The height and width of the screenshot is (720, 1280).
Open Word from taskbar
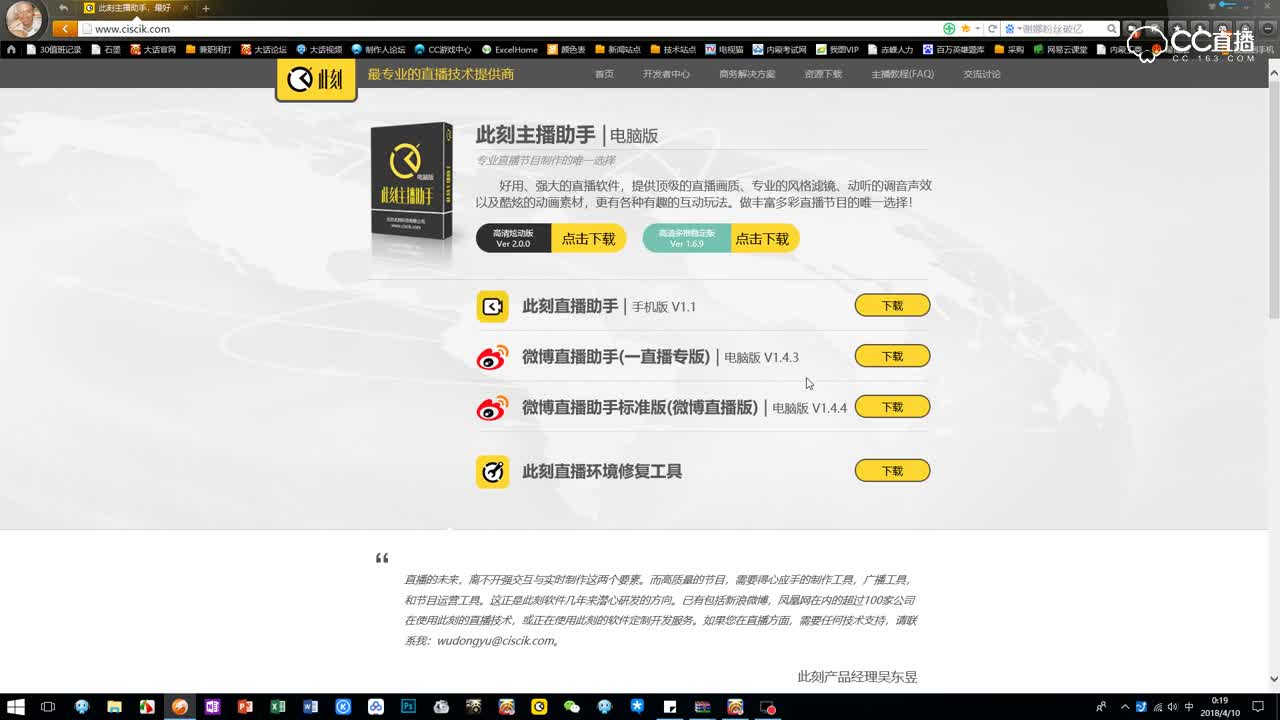tap(310, 707)
